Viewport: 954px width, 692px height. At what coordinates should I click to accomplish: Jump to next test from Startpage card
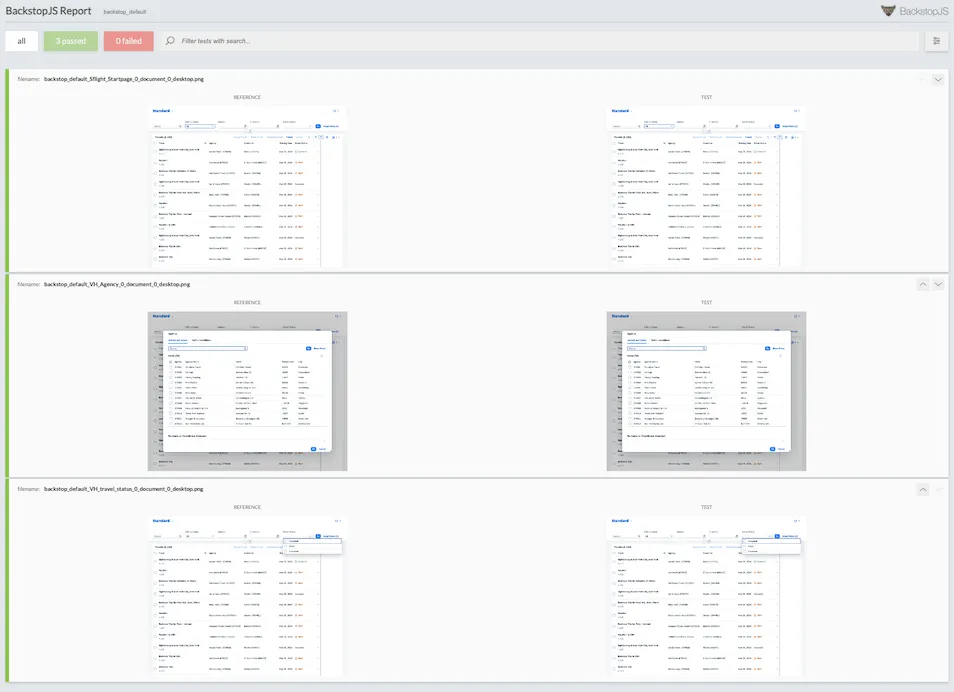coord(938,80)
